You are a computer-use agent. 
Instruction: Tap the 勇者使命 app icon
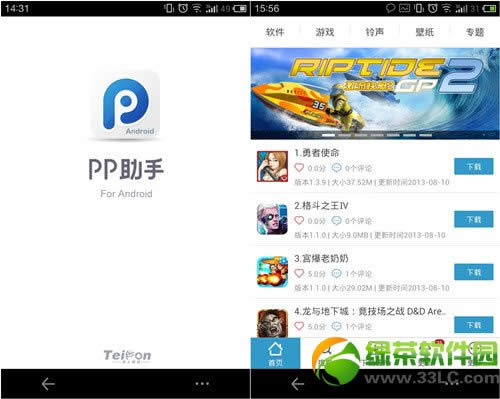[x=272, y=166]
